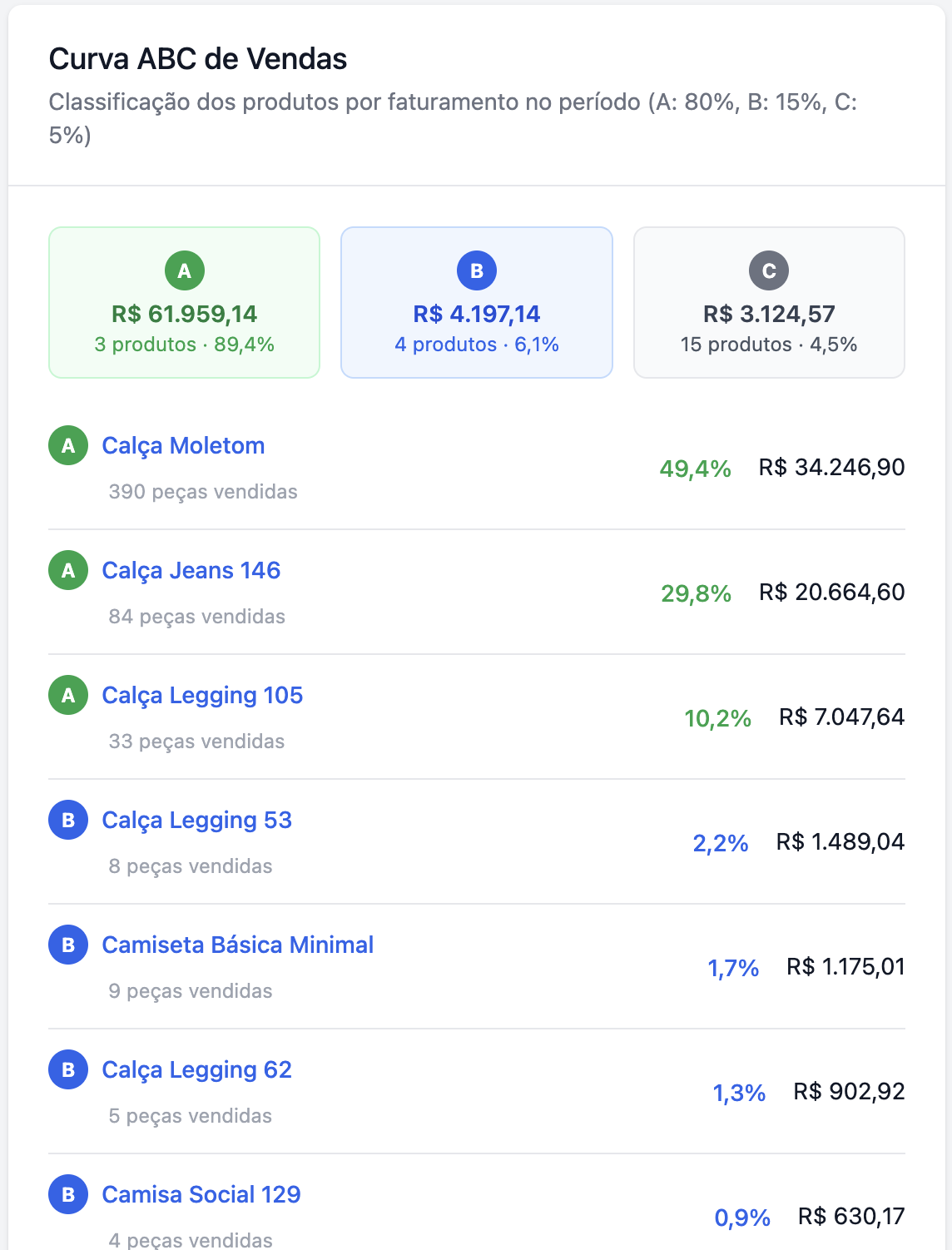Open the Camiseta Básica Minimal link
This screenshot has height=1250, width=952.
[x=237, y=945]
